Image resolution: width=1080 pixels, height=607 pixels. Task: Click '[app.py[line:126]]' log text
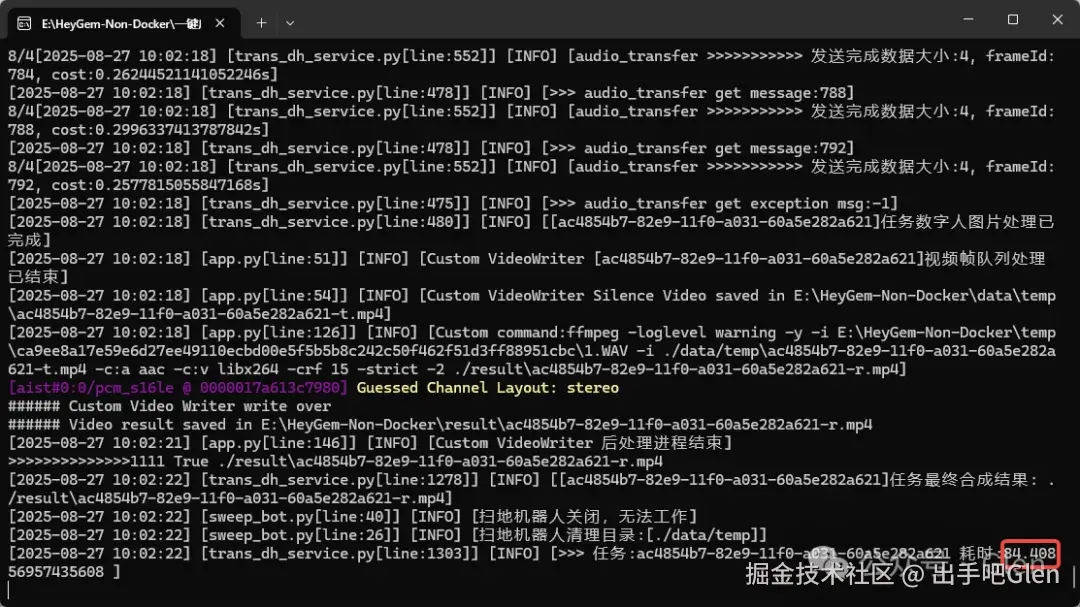click(x=278, y=332)
